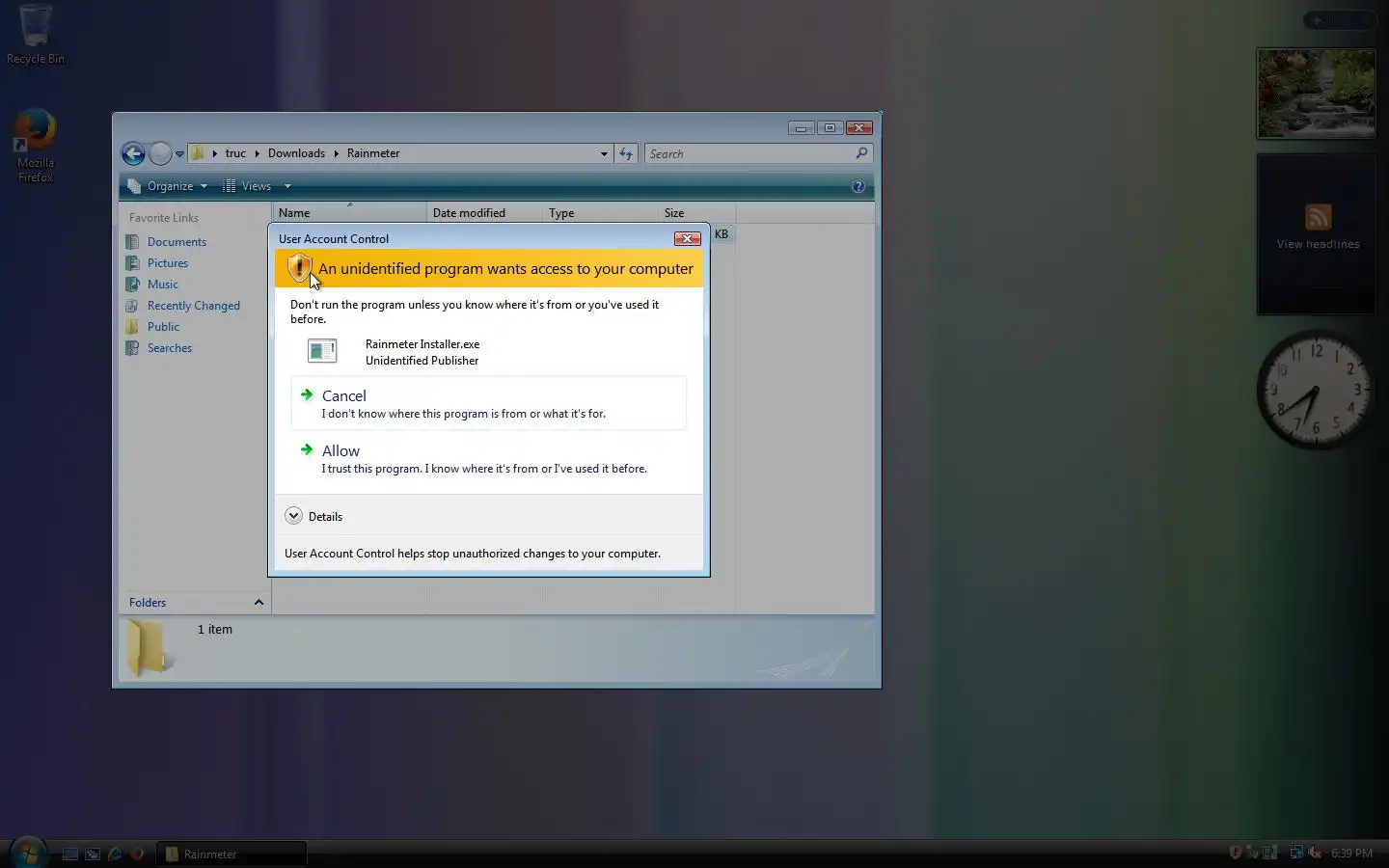
Task: Click the 6:39 PM taskbar clock
Action: point(1351,854)
